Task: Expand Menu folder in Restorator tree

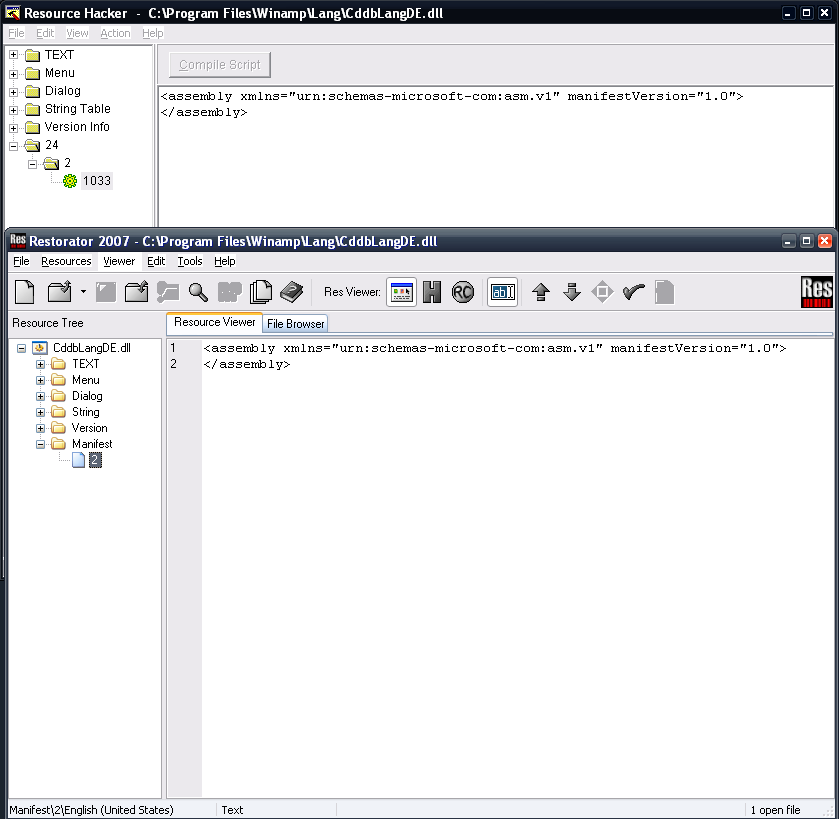Action: 40,380
